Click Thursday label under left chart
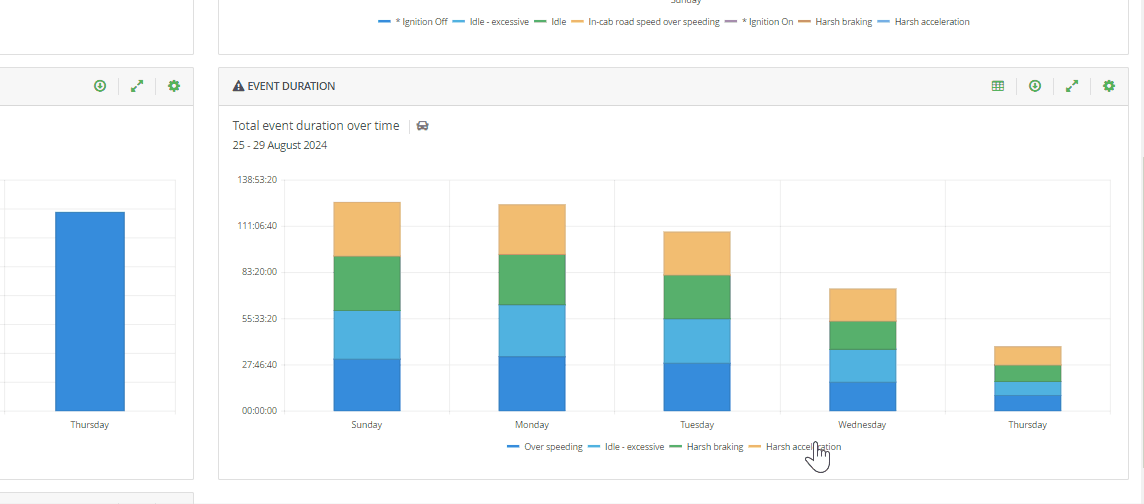Viewport: 1144px width, 504px height. [89, 424]
